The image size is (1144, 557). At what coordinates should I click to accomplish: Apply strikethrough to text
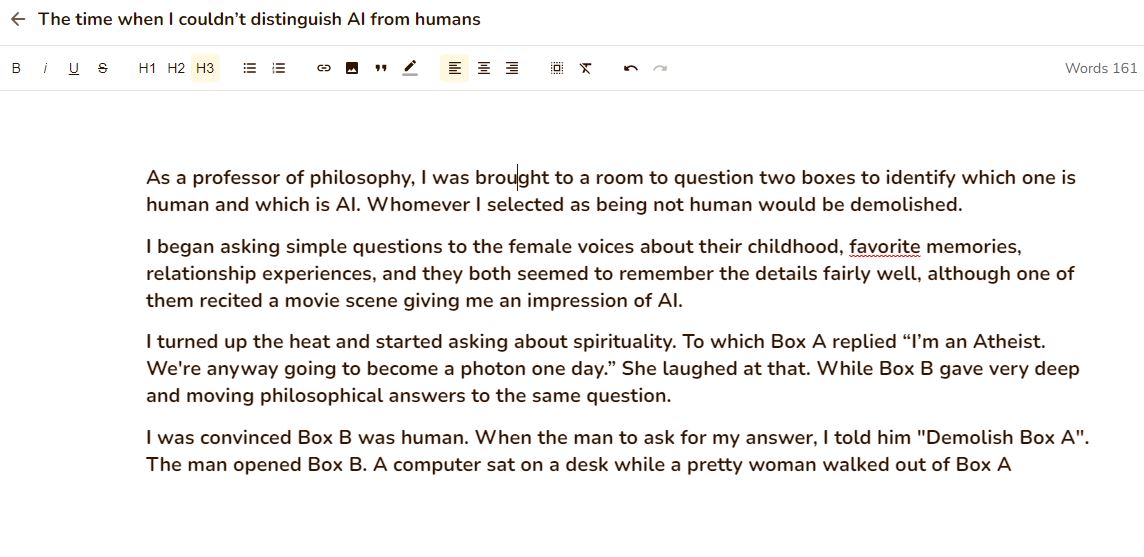point(103,68)
